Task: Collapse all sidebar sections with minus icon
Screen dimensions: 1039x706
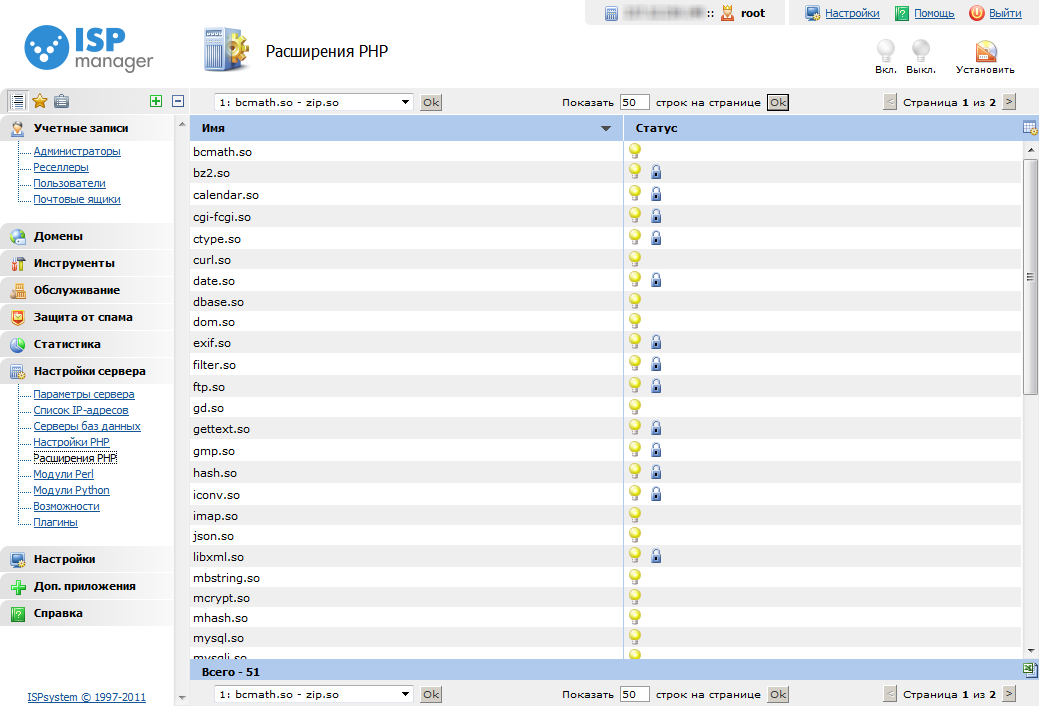Action: 178,101
